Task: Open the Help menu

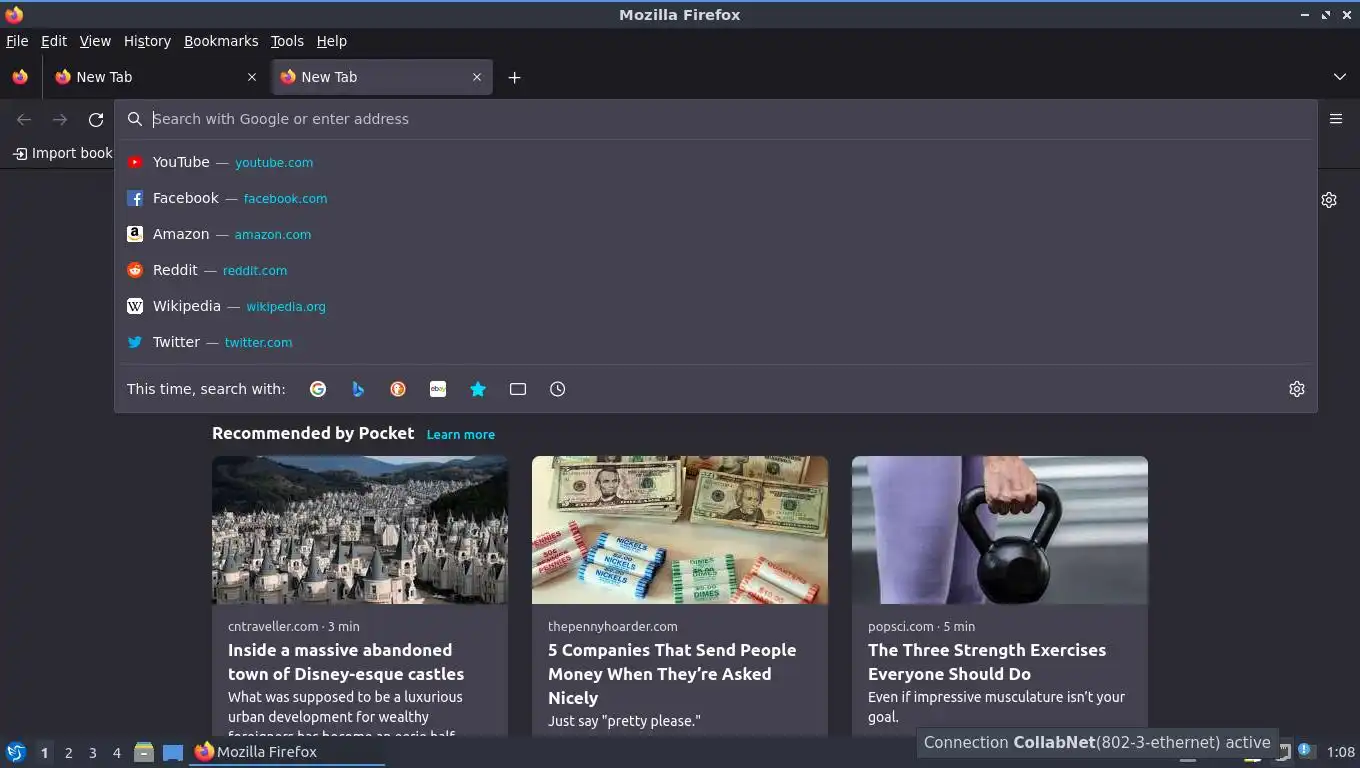Action: tap(332, 41)
